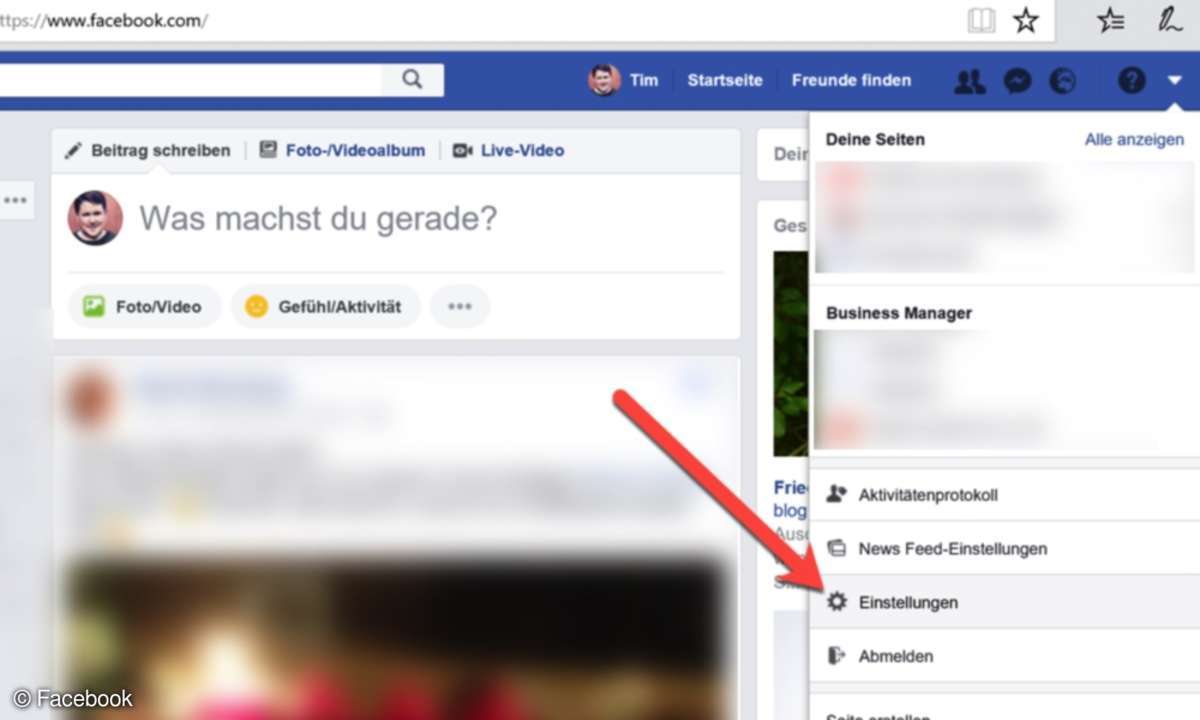Image resolution: width=1200 pixels, height=720 pixels.
Task: Select Live-Video tab
Action: click(509, 150)
